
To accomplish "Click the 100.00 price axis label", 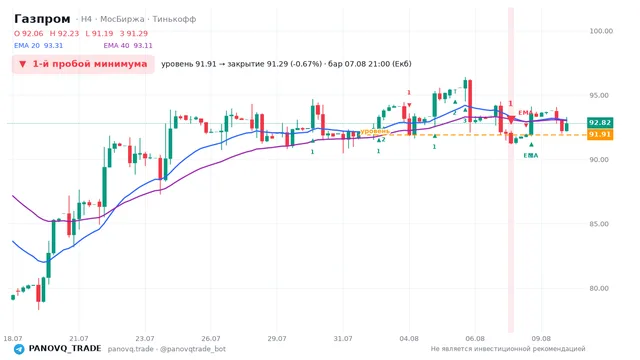I will point(601,31).
